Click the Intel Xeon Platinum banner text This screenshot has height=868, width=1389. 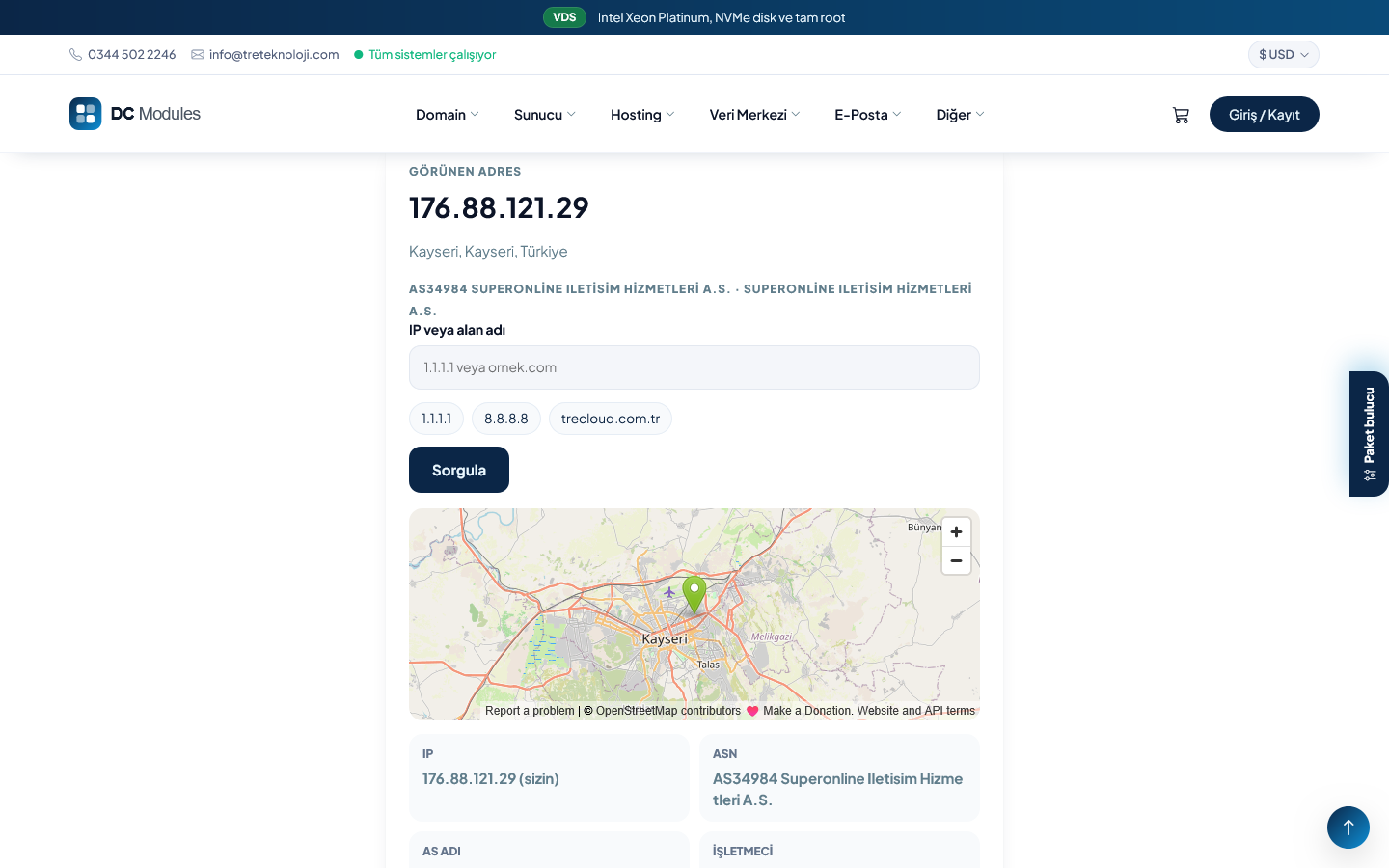pyautogui.click(x=722, y=17)
